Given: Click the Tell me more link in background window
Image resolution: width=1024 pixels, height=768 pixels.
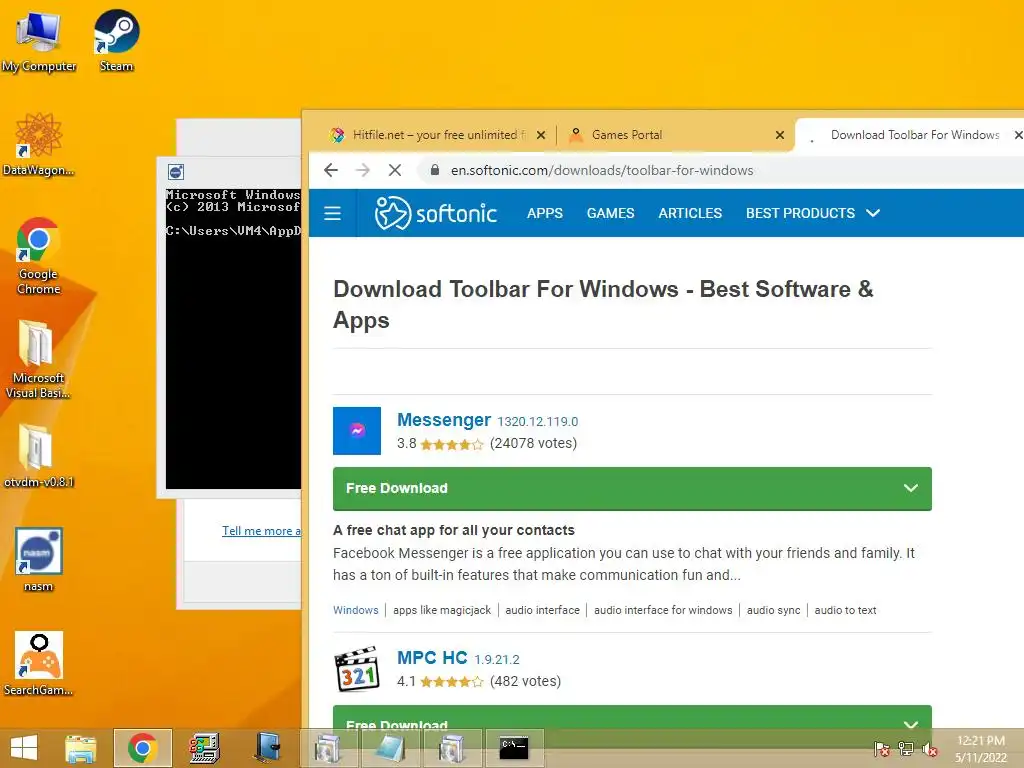Looking at the screenshot, I should click(261, 531).
